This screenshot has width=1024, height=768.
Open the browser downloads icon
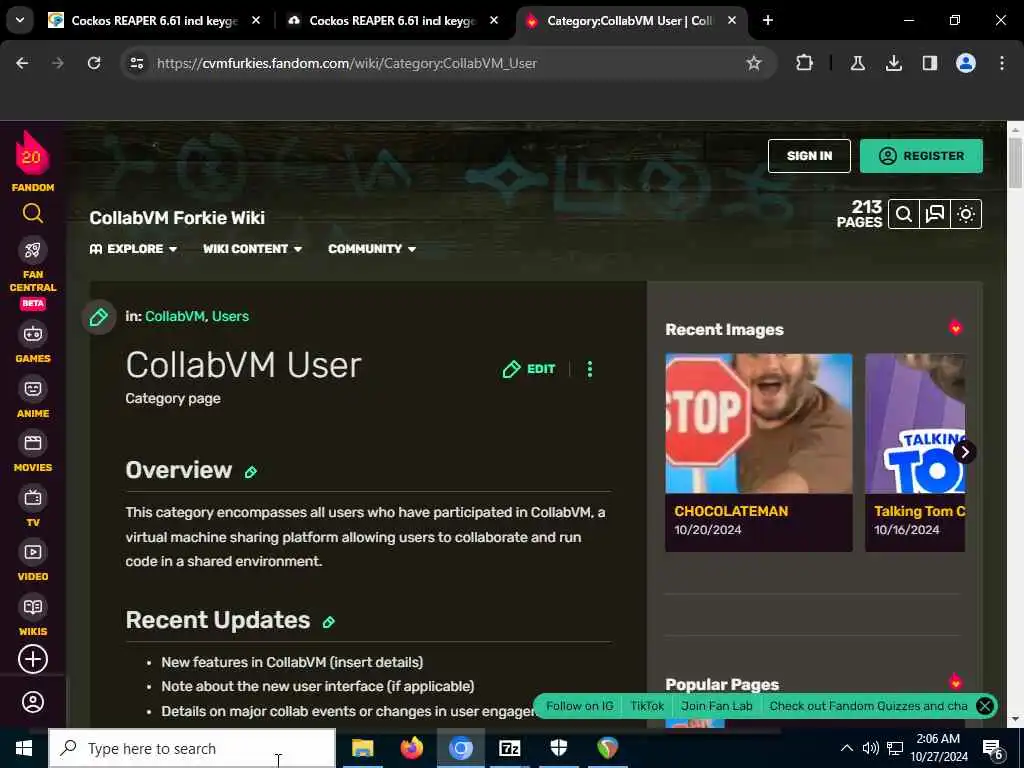click(894, 63)
